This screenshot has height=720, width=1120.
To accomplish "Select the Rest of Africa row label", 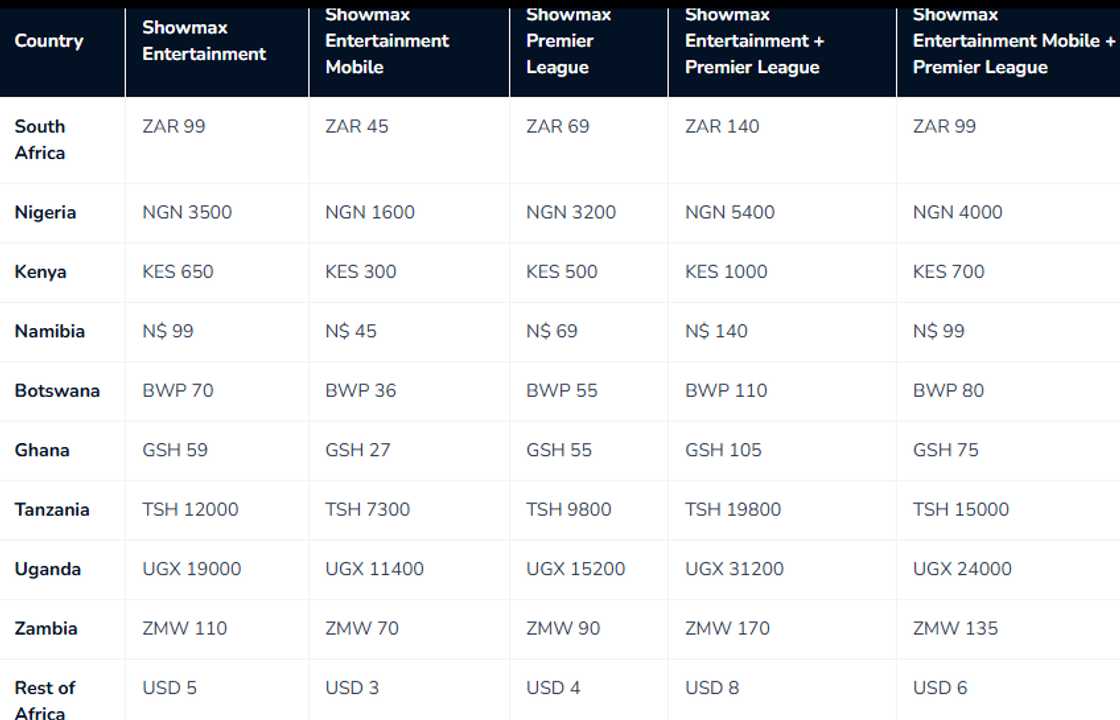I will pyautogui.click(x=45, y=699).
